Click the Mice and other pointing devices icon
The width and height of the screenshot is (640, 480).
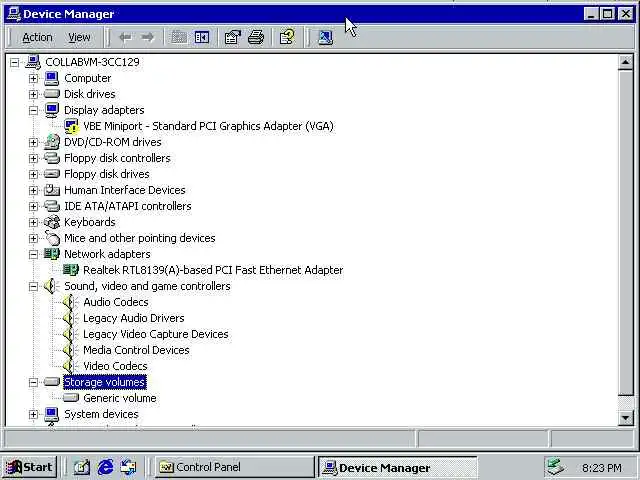[x=52, y=238]
